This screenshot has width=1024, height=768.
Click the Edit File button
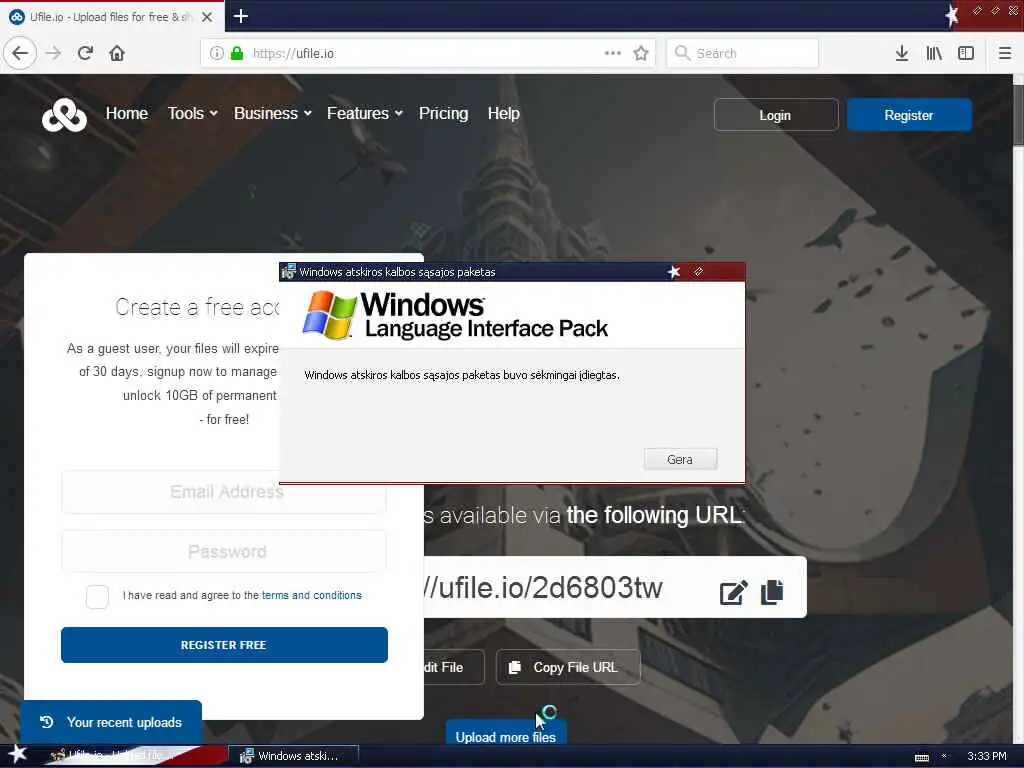point(453,667)
